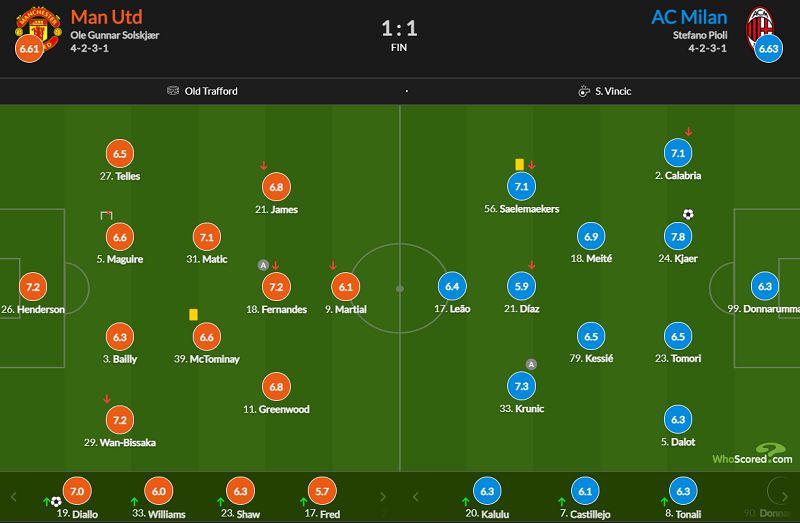Select substitute Diallo's 7.0 rating bubble
This screenshot has width=800, height=523.
click(x=77, y=491)
